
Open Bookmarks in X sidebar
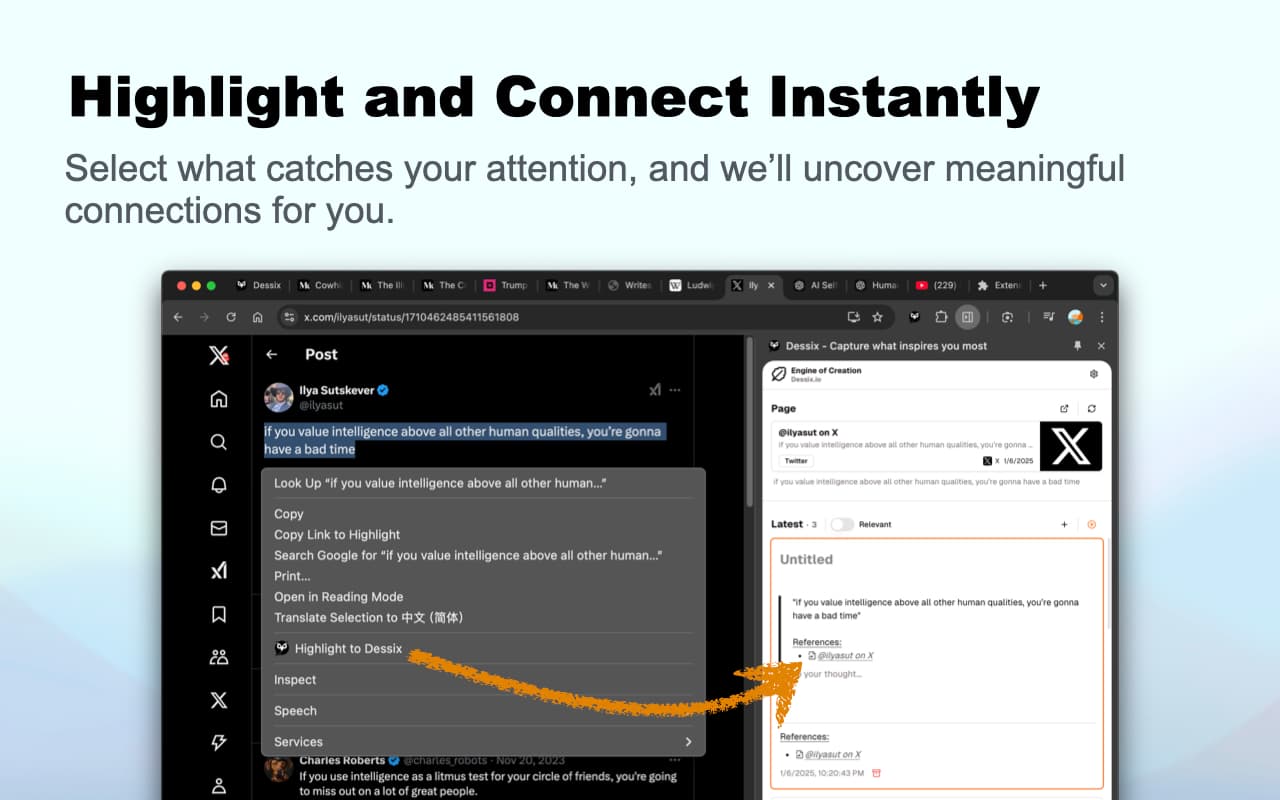[x=218, y=614]
